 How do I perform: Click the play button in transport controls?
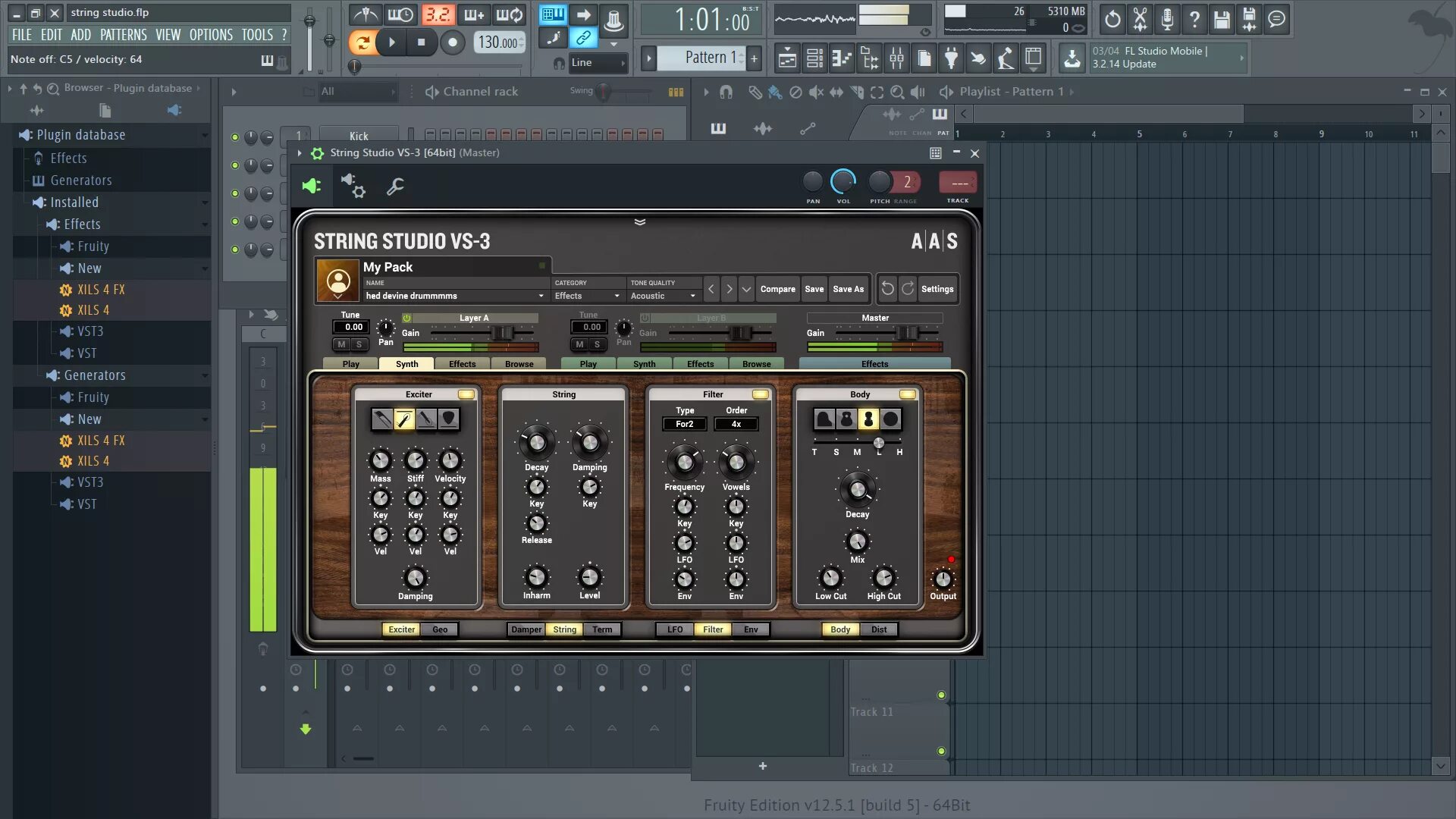click(391, 42)
